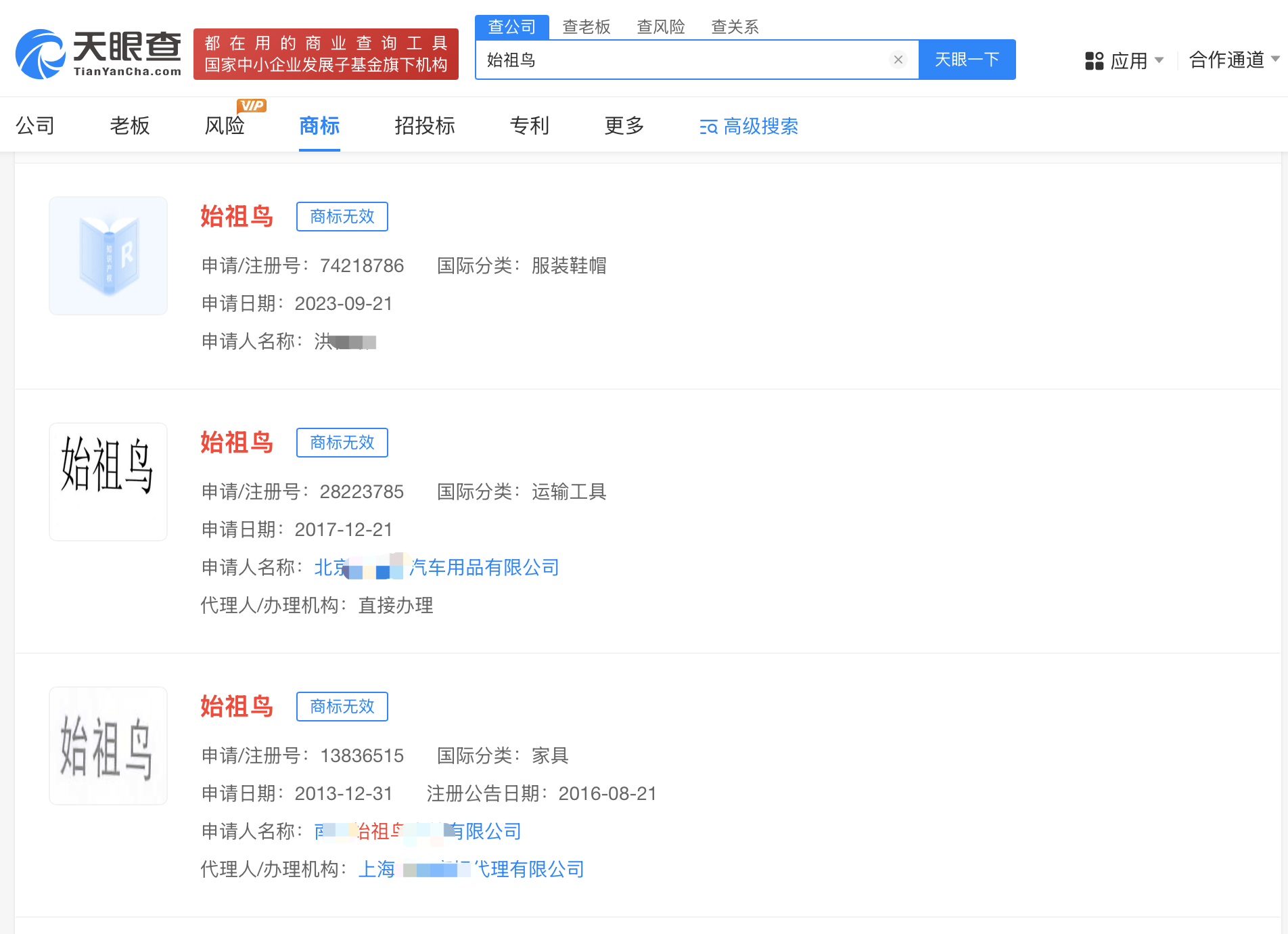
Task: Open trademark thumbnail for registration 74218786
Action: click(x=108, y=256)
